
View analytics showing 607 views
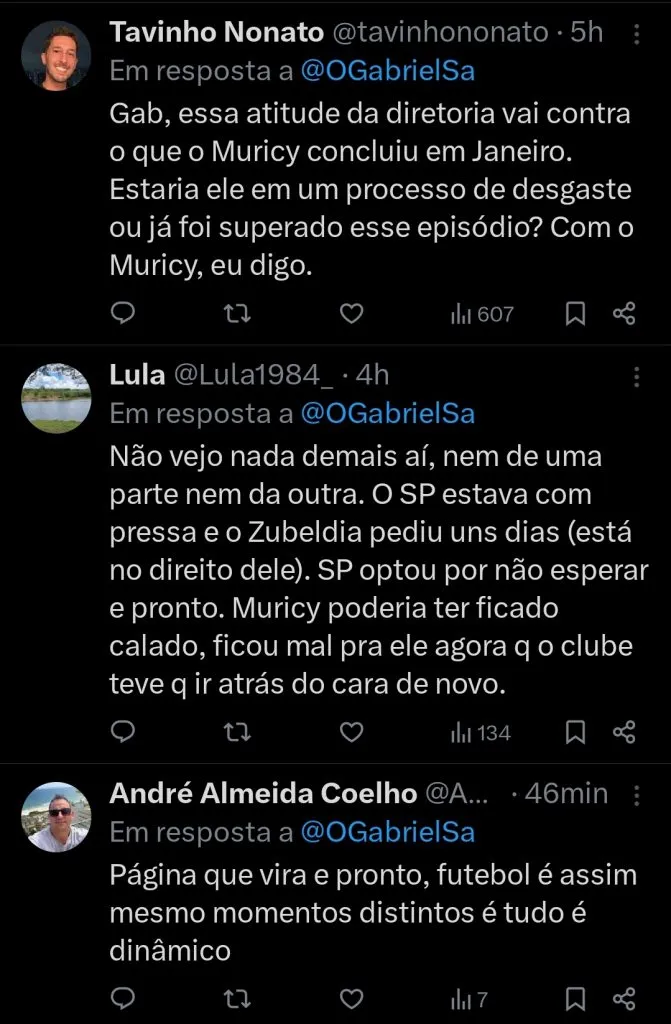click(482, 314)
